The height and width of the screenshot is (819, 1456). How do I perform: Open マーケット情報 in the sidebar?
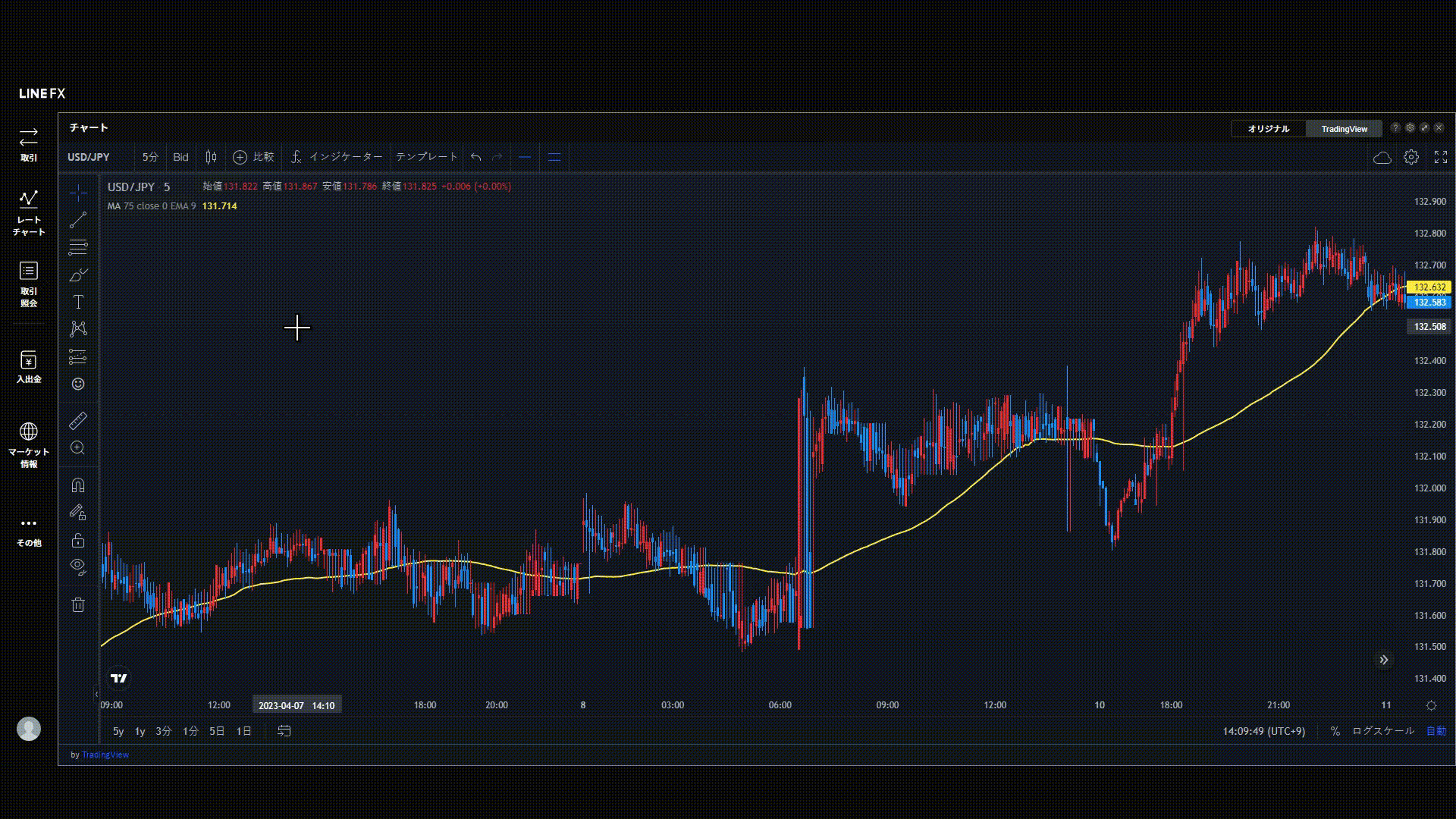[29, 445]
